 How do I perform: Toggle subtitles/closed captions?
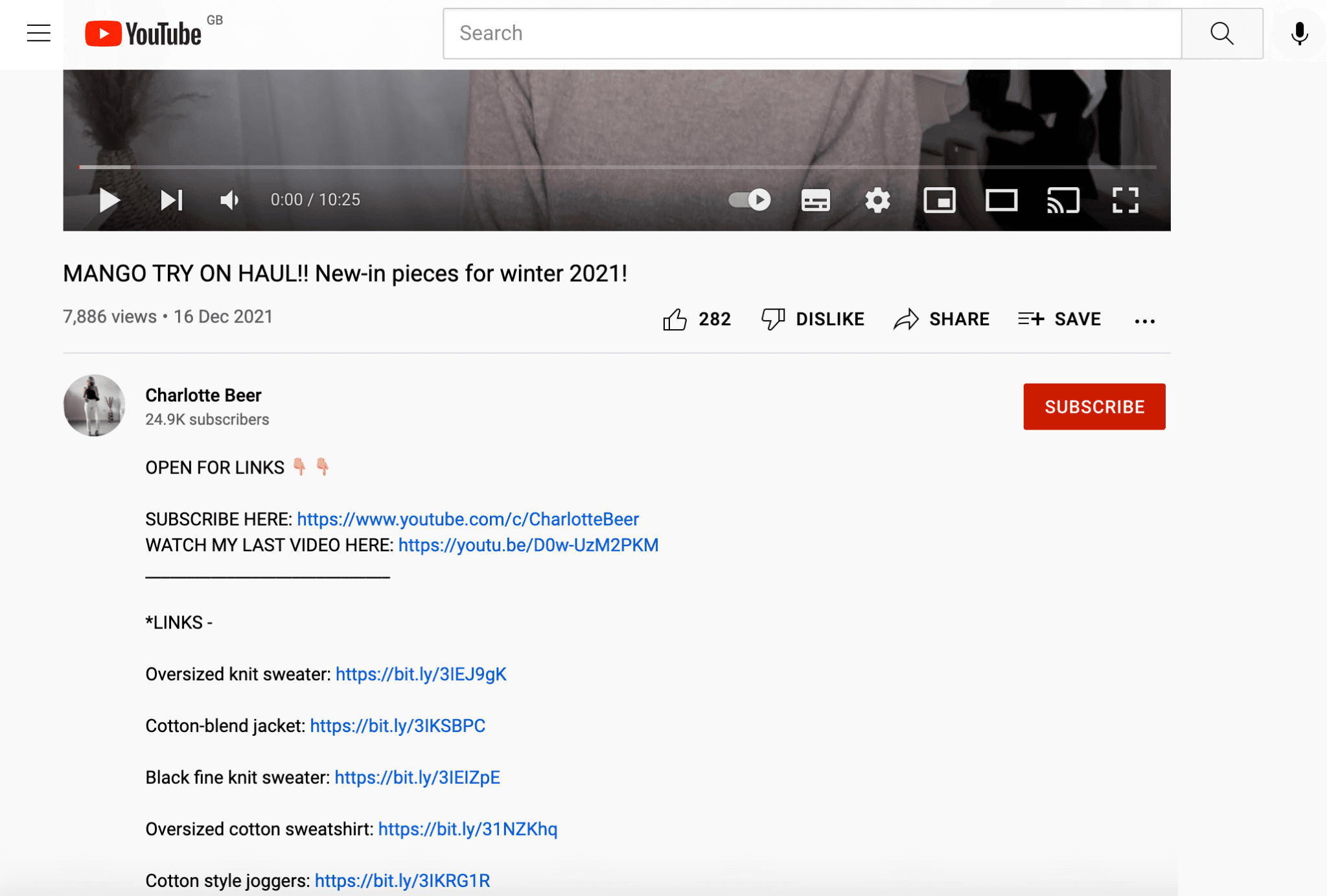click(x=815, y=200)
